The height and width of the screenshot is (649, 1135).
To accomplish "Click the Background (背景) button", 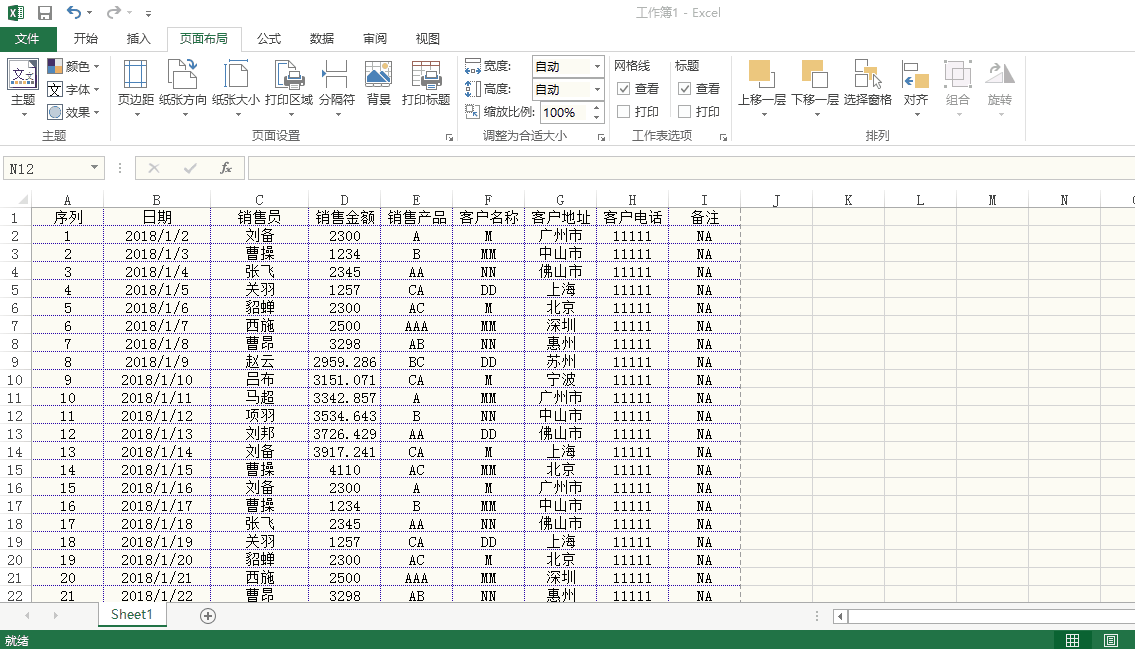I will tap(379, 84).
